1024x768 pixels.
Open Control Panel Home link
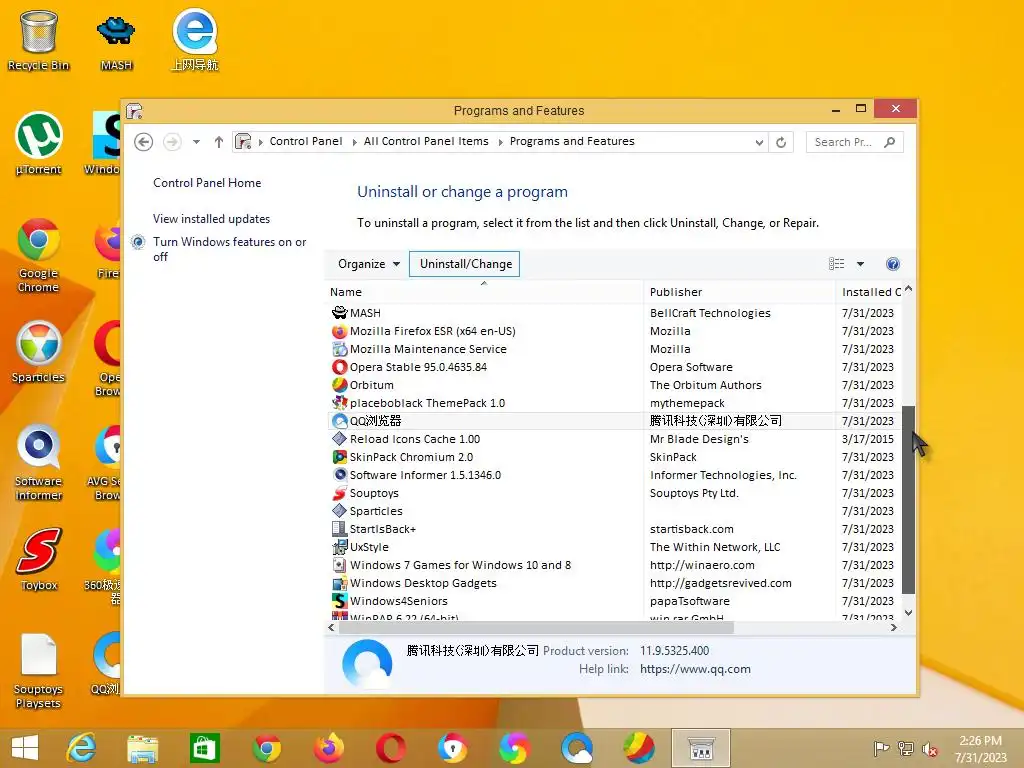207,183
